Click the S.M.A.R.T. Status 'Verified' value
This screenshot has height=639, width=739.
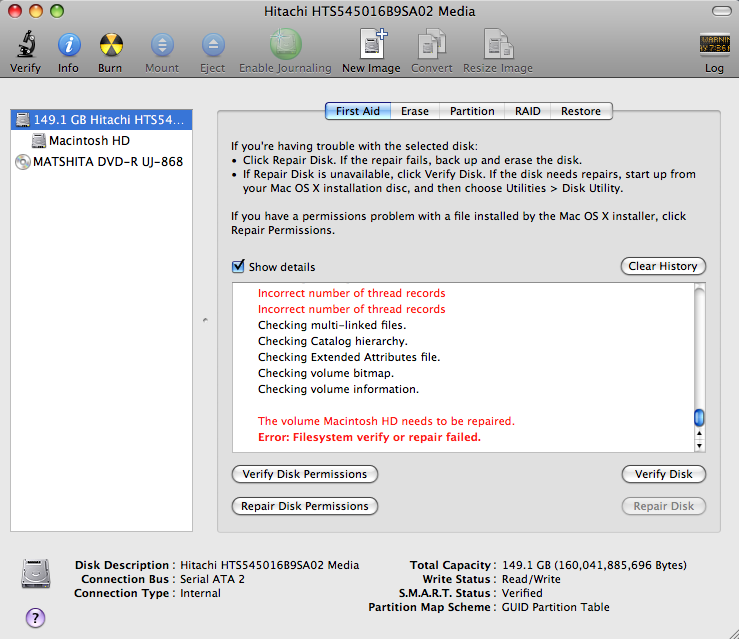[x=522, y=593]
